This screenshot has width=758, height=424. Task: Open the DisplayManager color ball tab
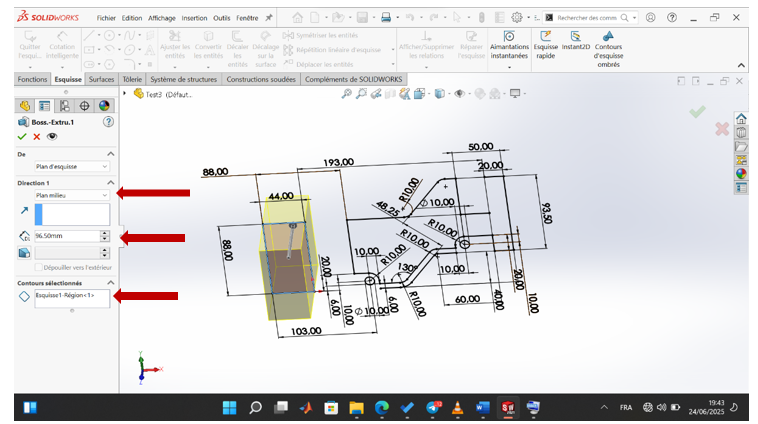point(103,105)
